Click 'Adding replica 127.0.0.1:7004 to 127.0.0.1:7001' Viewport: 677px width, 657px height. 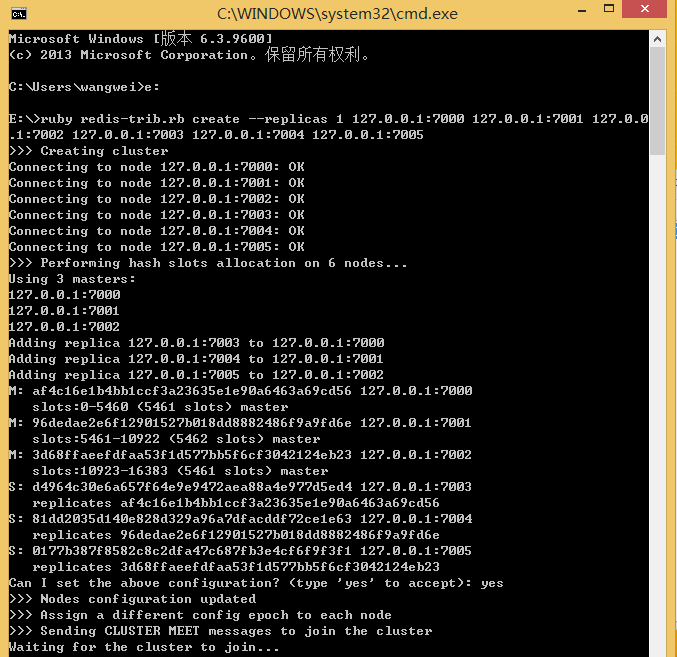point(196,359)
